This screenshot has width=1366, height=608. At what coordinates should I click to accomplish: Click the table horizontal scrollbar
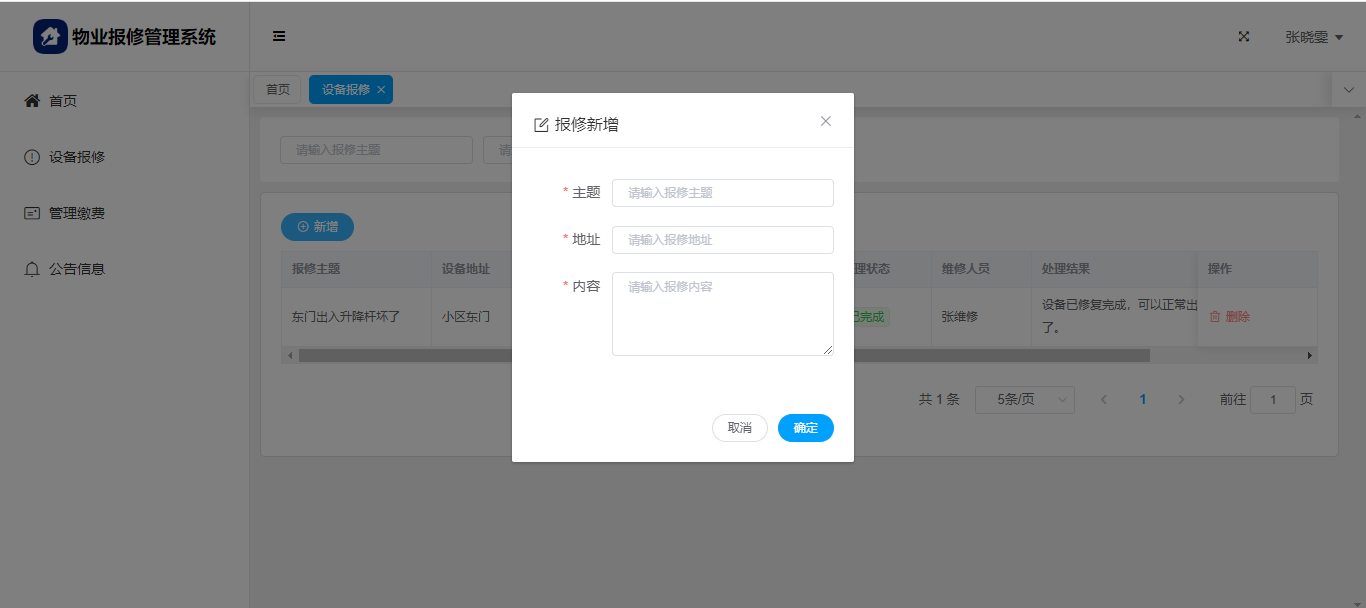pos(723,355)
